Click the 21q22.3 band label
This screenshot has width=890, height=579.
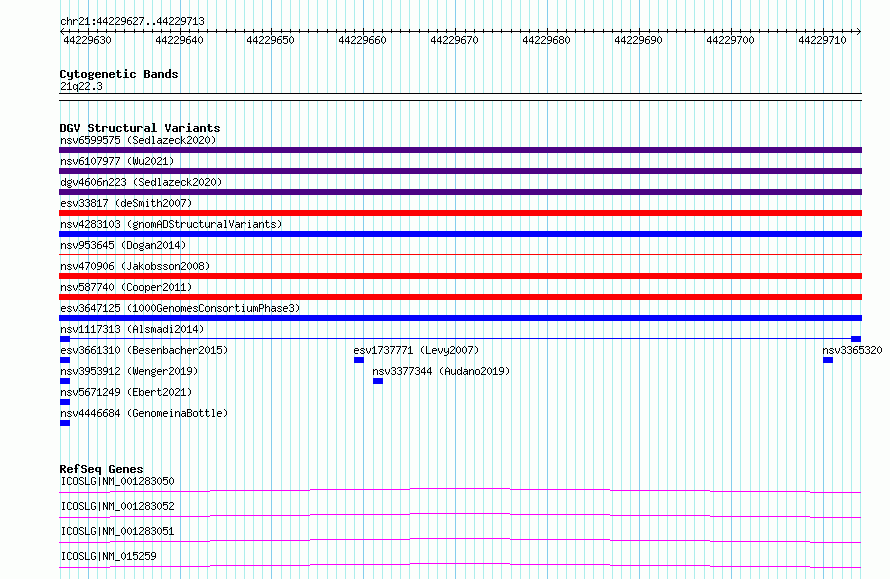coord(81,86)
